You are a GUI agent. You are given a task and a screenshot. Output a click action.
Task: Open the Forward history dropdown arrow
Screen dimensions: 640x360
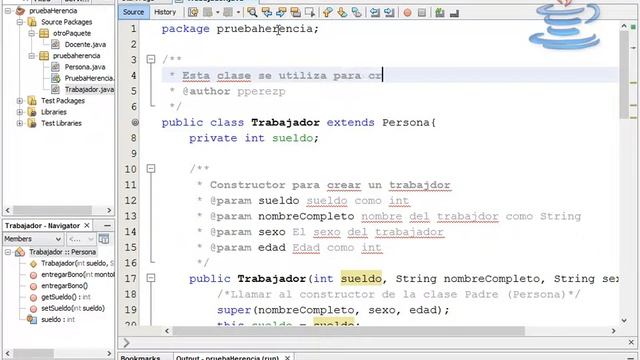(238, 12)
